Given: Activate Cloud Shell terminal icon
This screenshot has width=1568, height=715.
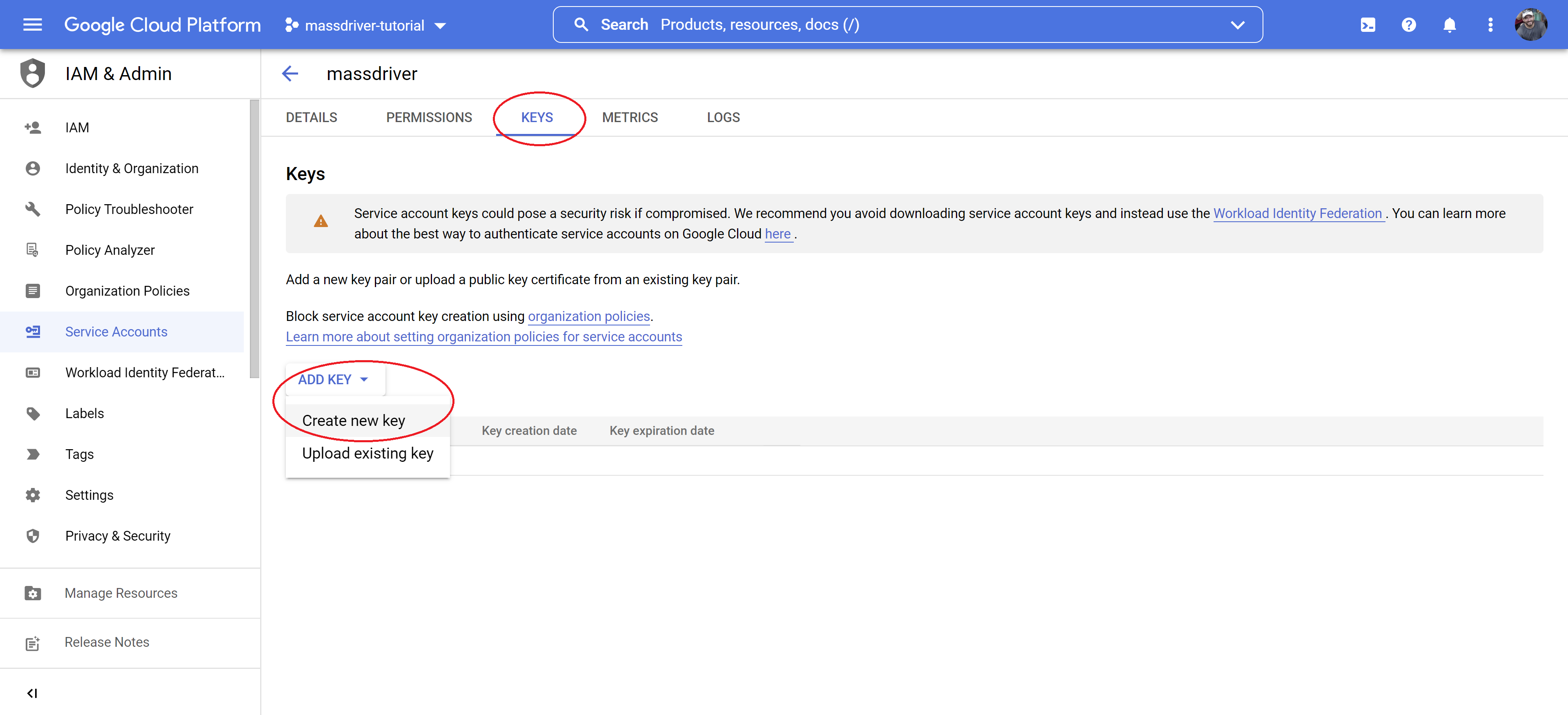Looking at the screenshot, I should tap(1368, 25).
